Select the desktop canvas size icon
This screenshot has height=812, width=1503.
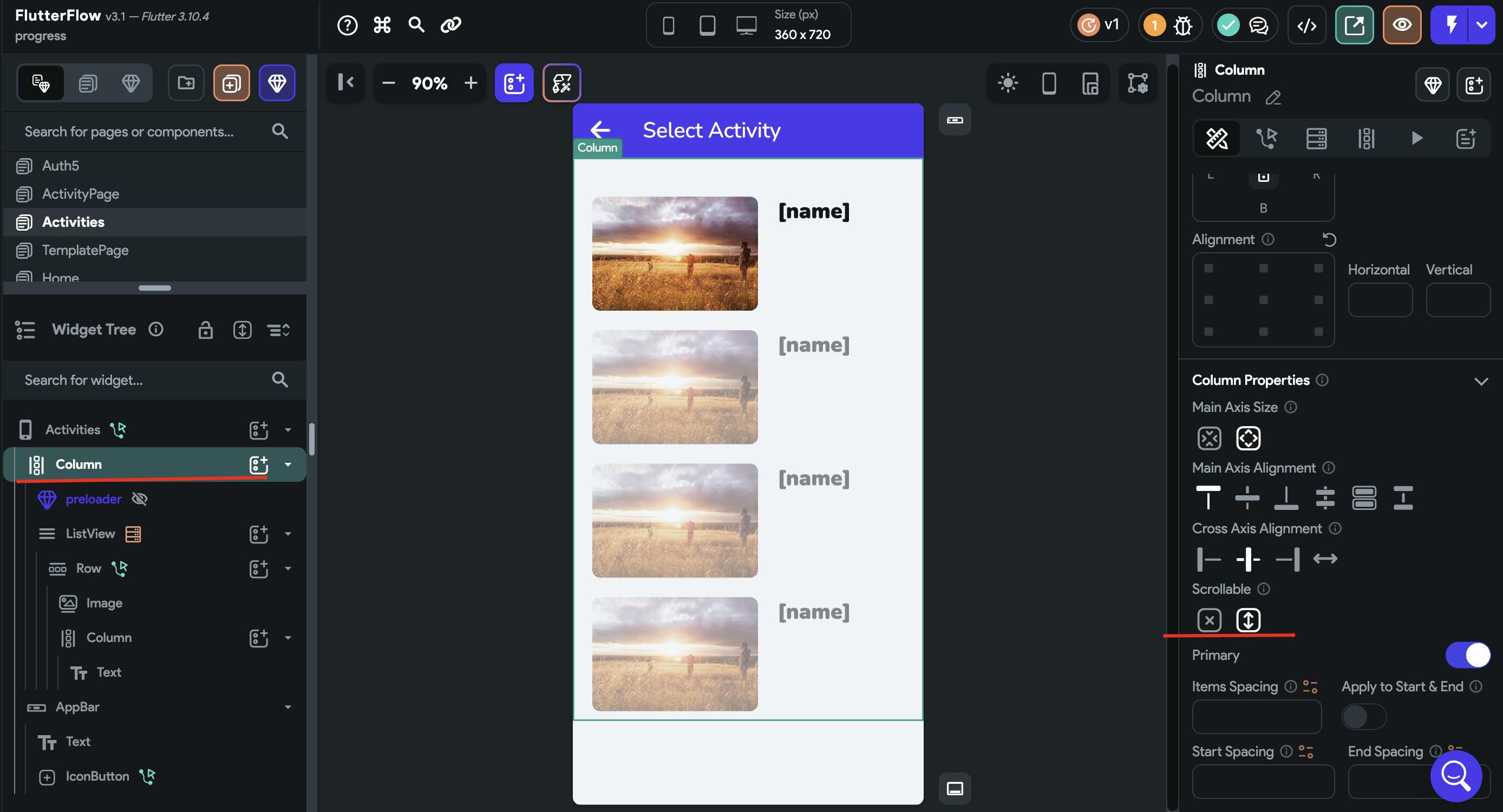tap(746, 25)
